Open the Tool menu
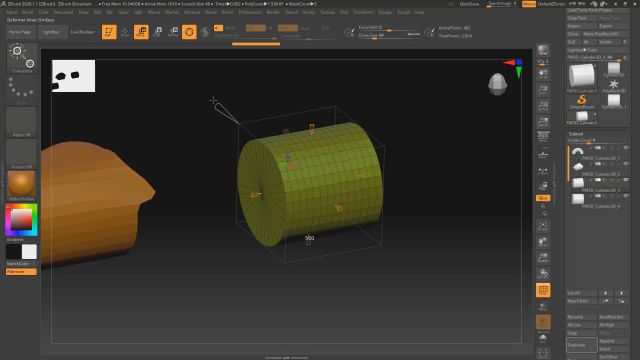640x360 pixels. click(x=344, y=13)
